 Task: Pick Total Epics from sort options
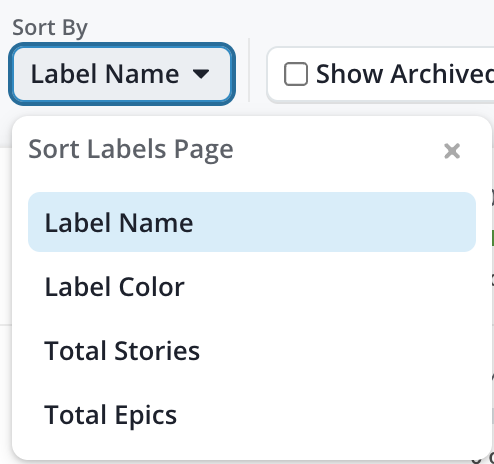click(x=252, y=415)
